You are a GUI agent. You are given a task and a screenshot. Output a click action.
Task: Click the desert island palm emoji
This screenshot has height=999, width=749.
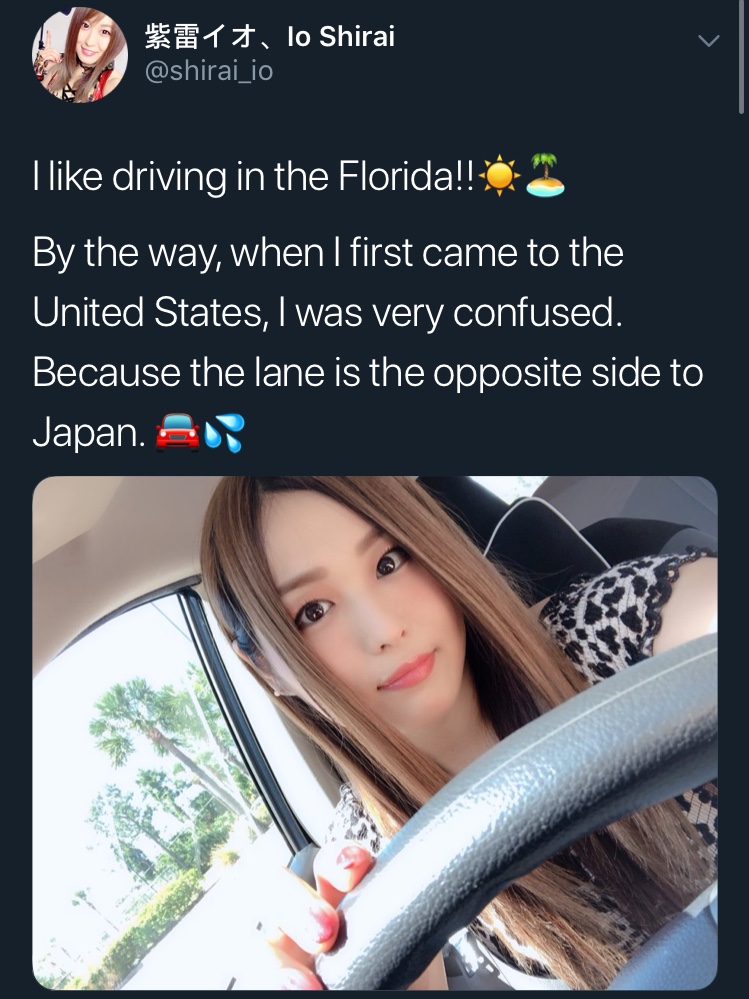545,175
